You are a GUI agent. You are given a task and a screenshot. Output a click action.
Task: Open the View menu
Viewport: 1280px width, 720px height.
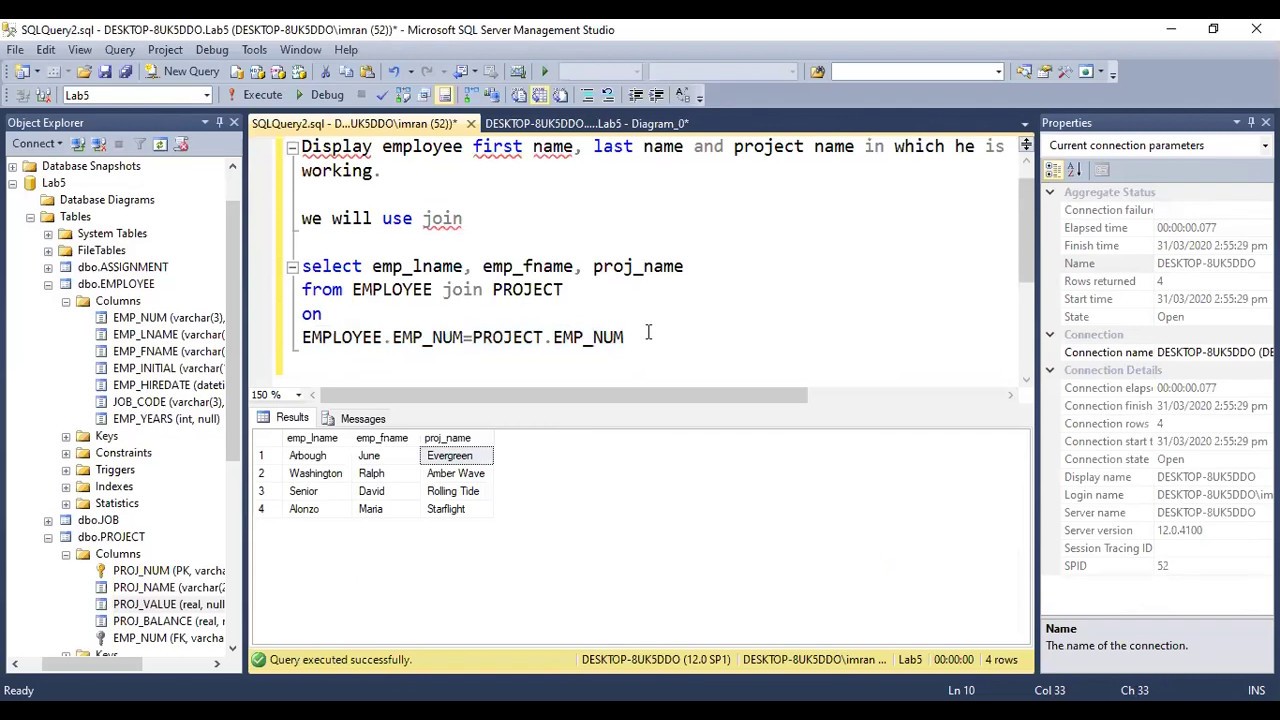pyautogui.click(x=80, y=49)
